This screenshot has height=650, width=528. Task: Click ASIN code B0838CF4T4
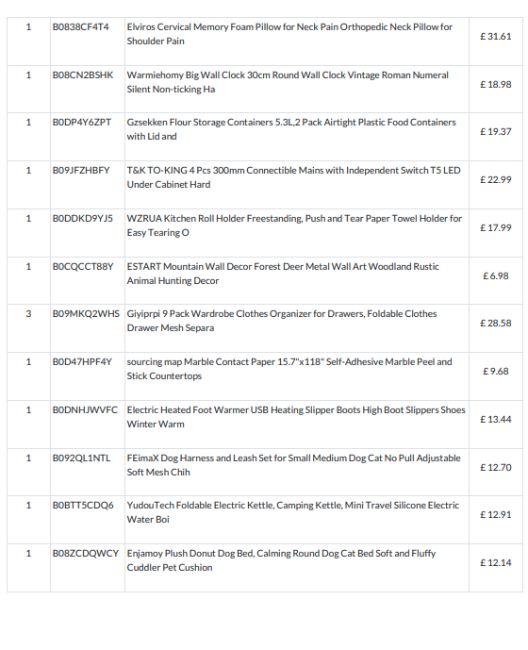pos(81,27)
